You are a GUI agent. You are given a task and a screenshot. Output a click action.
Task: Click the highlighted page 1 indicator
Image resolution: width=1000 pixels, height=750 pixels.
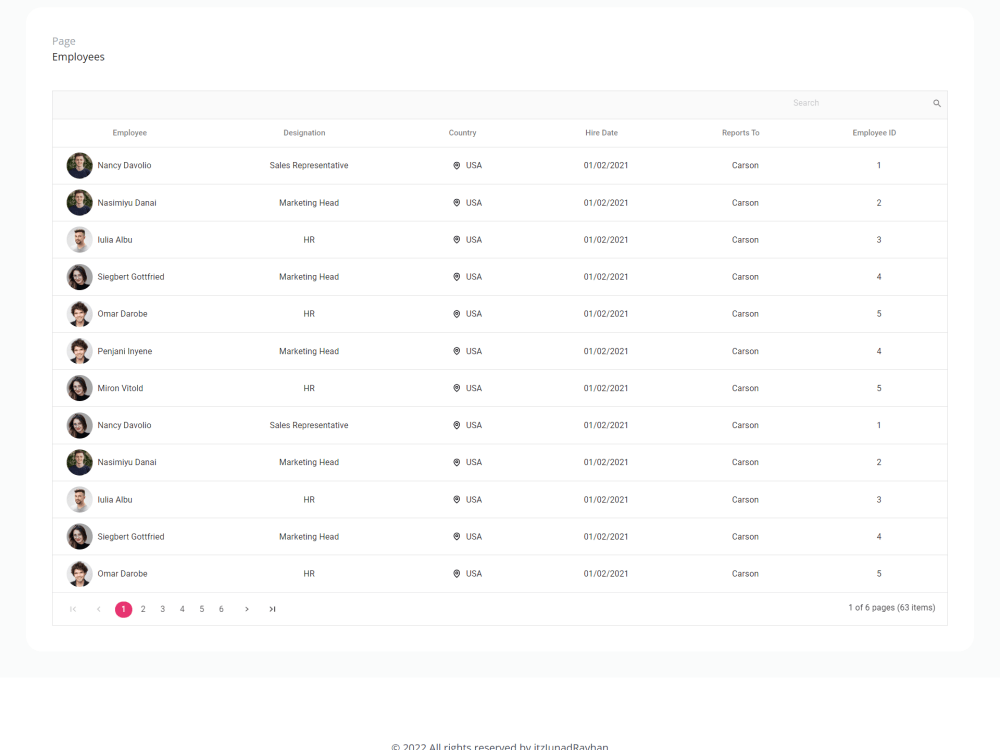point(123,608)
